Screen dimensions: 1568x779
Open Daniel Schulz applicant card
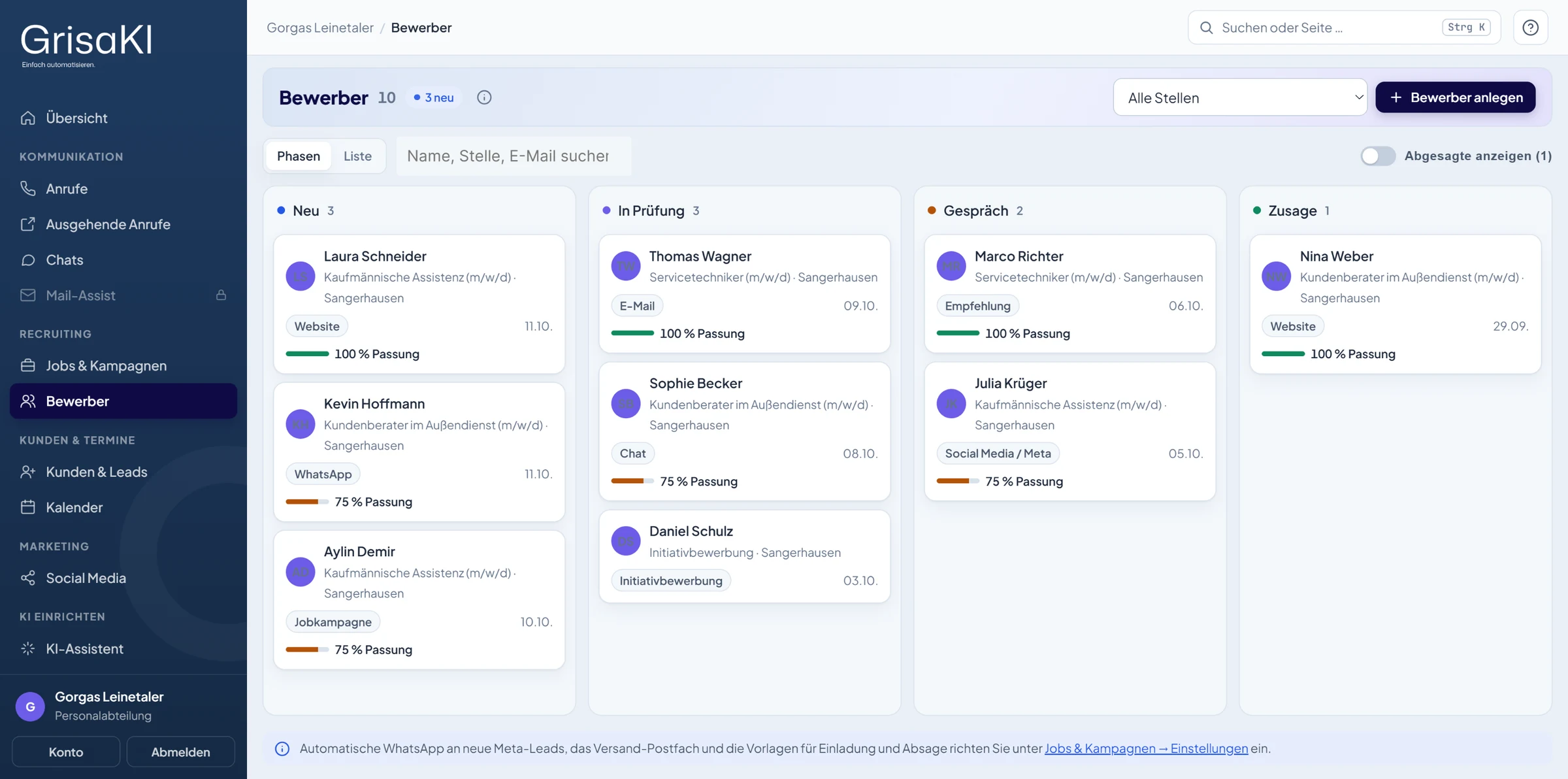click(x=744, y=556)
